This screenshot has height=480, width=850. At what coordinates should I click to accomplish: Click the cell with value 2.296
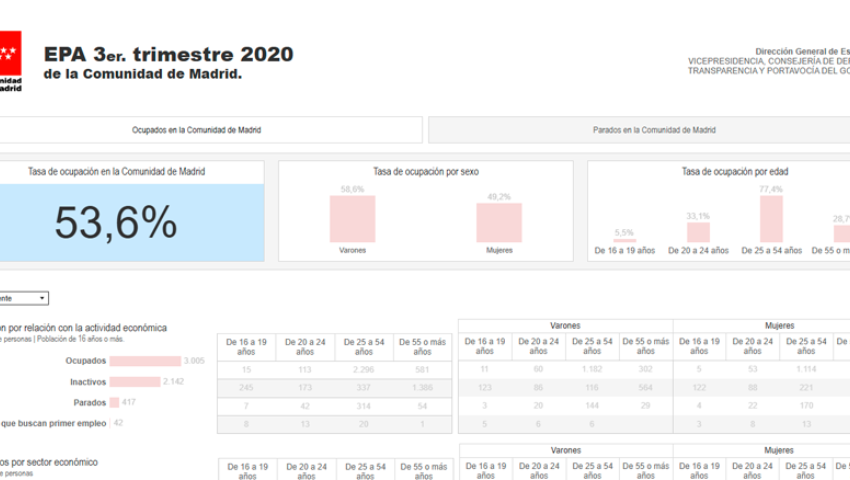tap(364, 370)
